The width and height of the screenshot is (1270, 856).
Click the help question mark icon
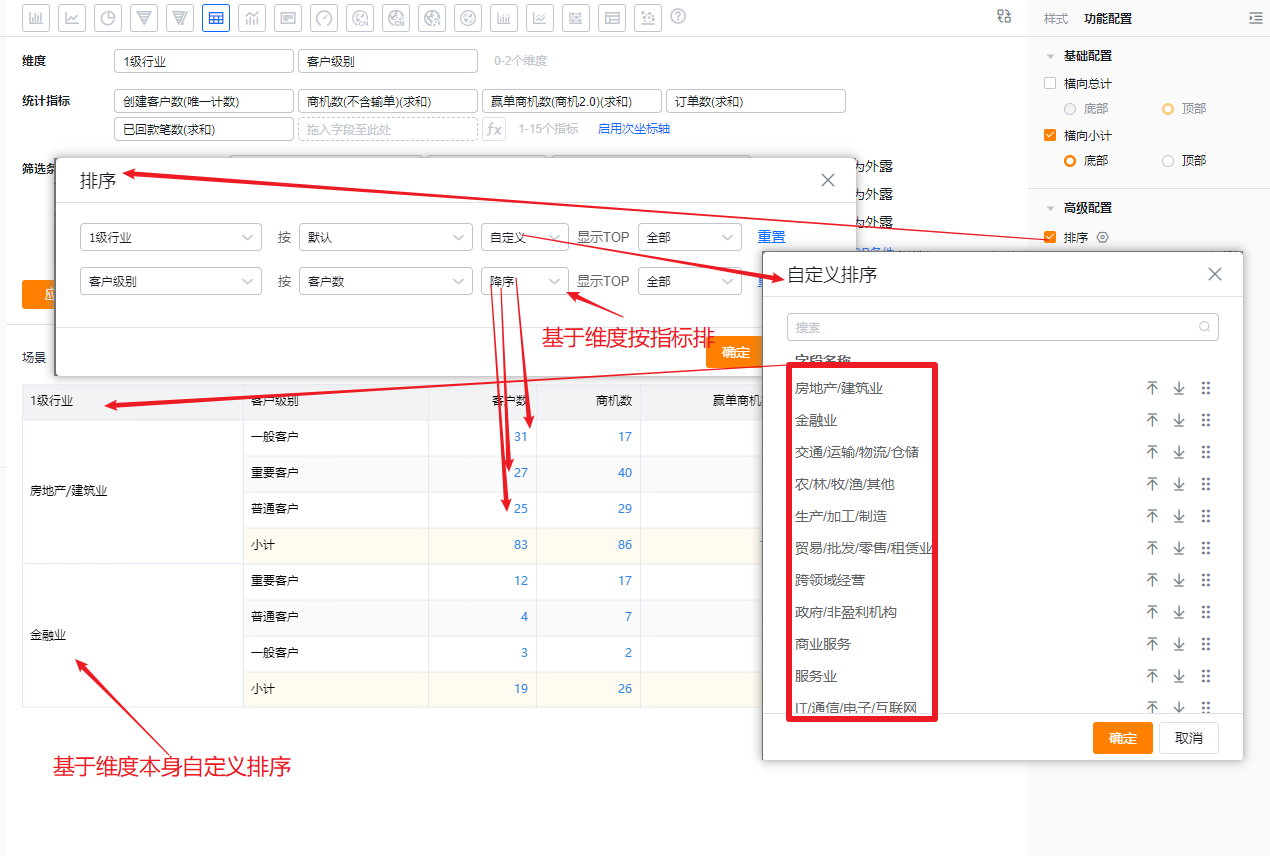(678, 16)
